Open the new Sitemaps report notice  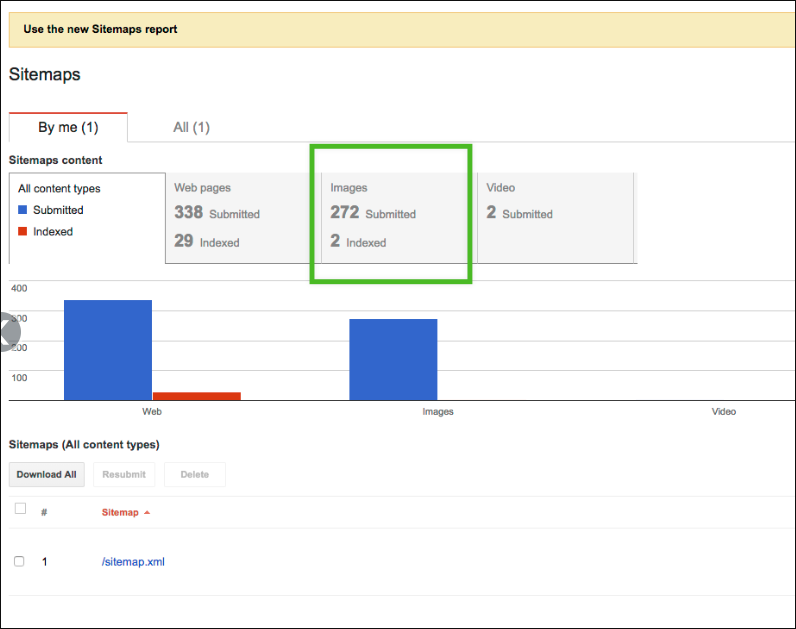pos(100,30)
